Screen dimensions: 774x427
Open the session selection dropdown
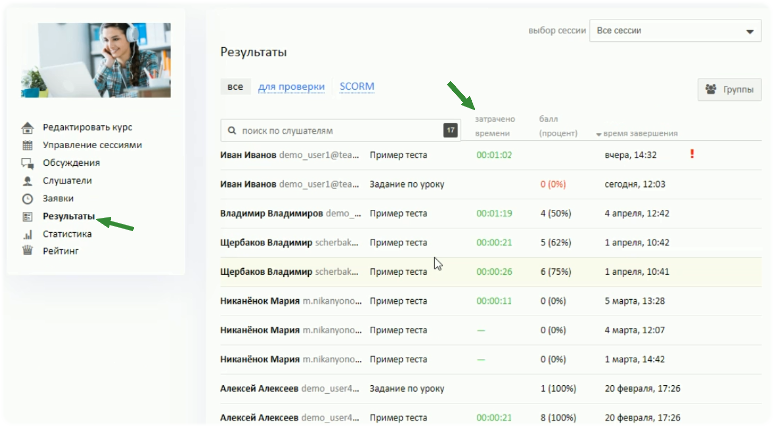676,31
